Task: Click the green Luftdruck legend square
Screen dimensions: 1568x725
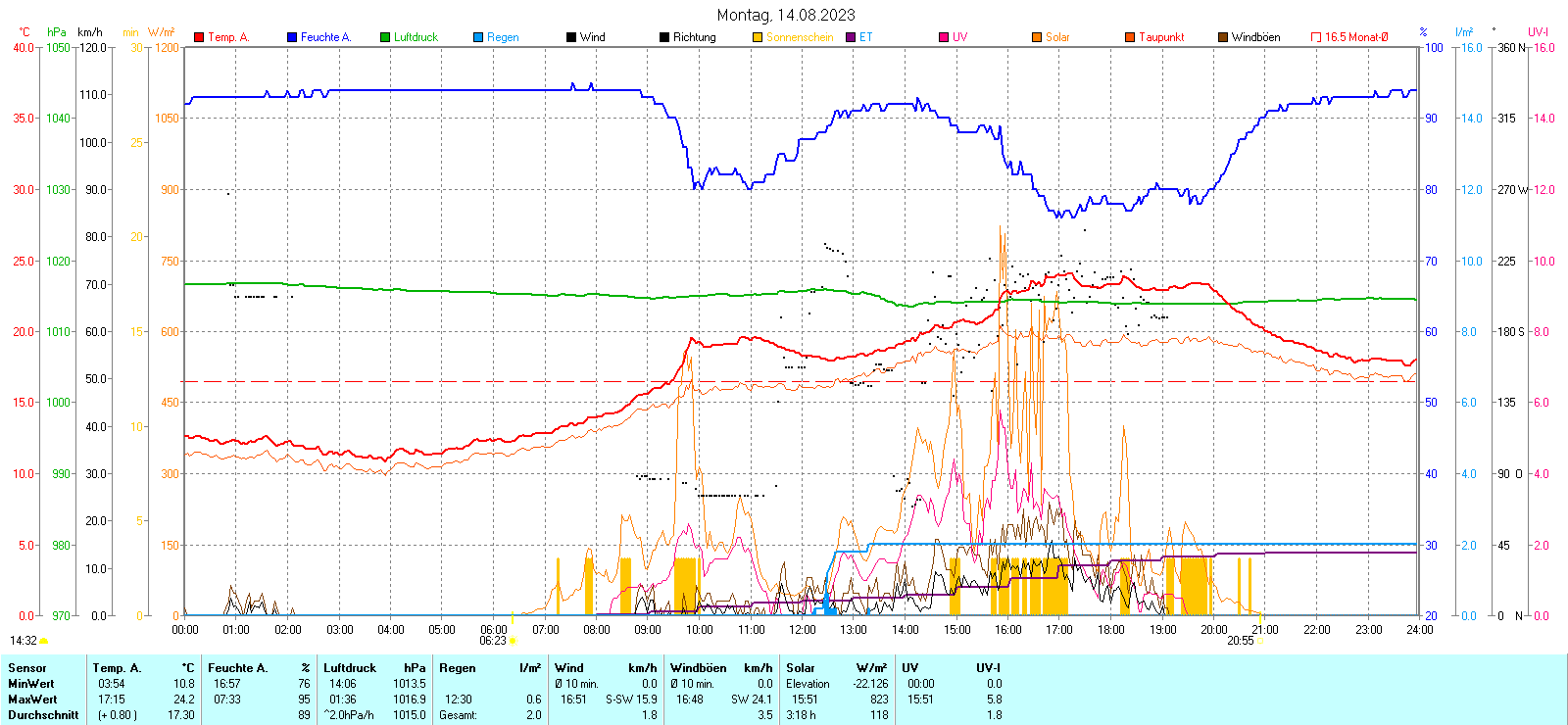Action: coord(385,37)
